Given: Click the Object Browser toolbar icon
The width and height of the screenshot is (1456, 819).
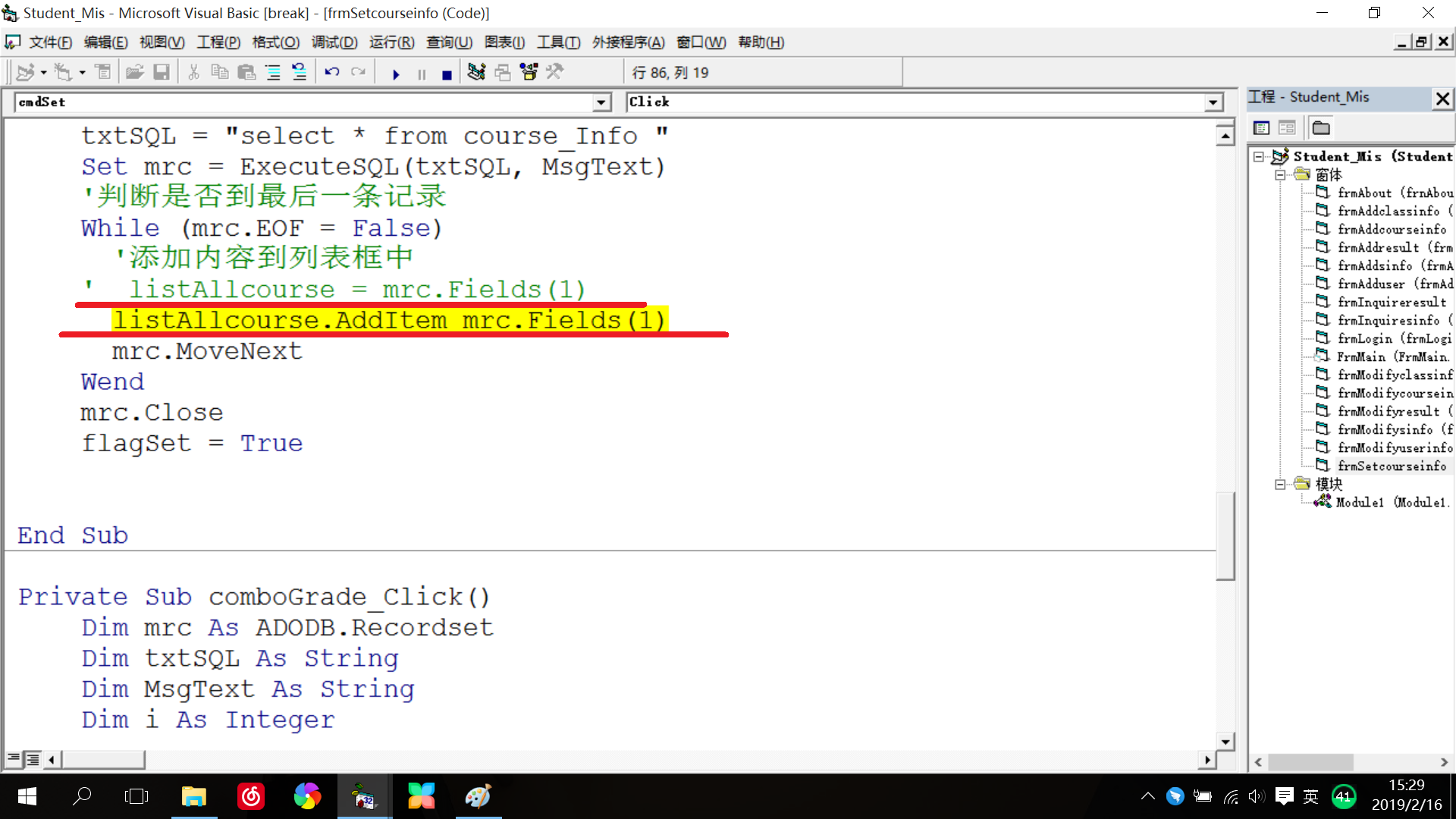Looking at the screenshot, I should pyautogui.click(x=529, y=72).
